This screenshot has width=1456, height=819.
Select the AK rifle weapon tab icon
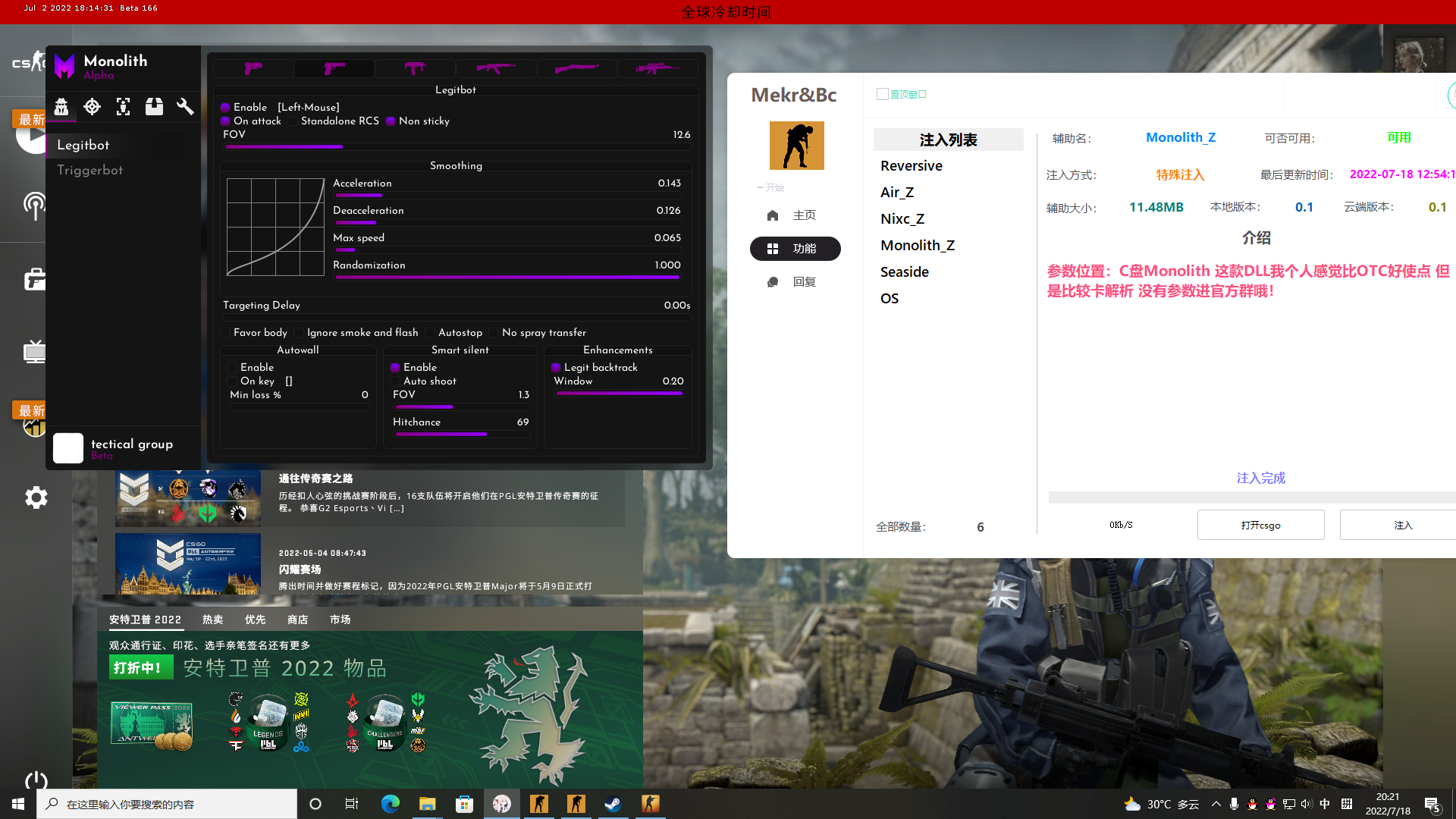click(x=496, y=68)
